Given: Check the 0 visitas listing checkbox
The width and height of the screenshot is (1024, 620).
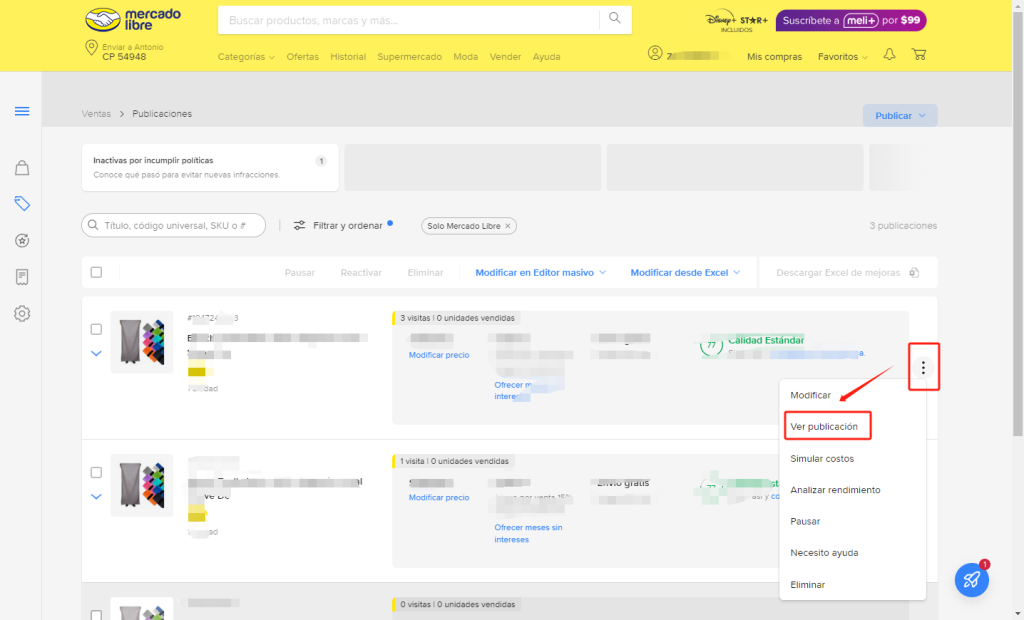Looking at the screenshot, I should [97, 615].
